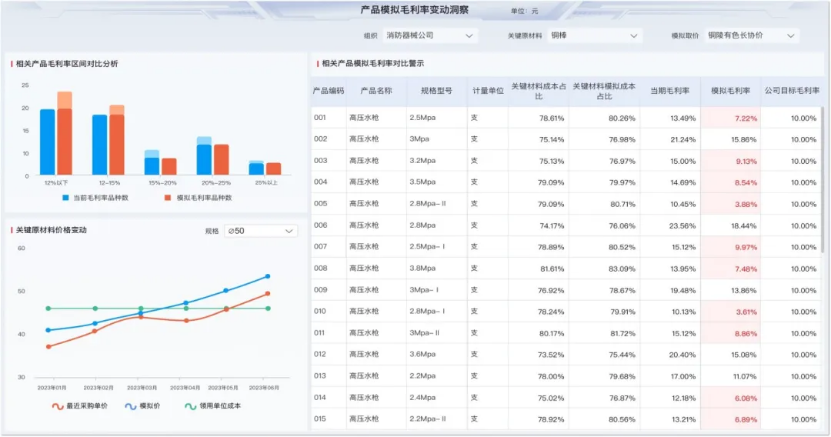This screenshot has height=437, width=831.
Task: Click the green 领用单位成本 point at 2023年01月
Action: tap(48, 308)
